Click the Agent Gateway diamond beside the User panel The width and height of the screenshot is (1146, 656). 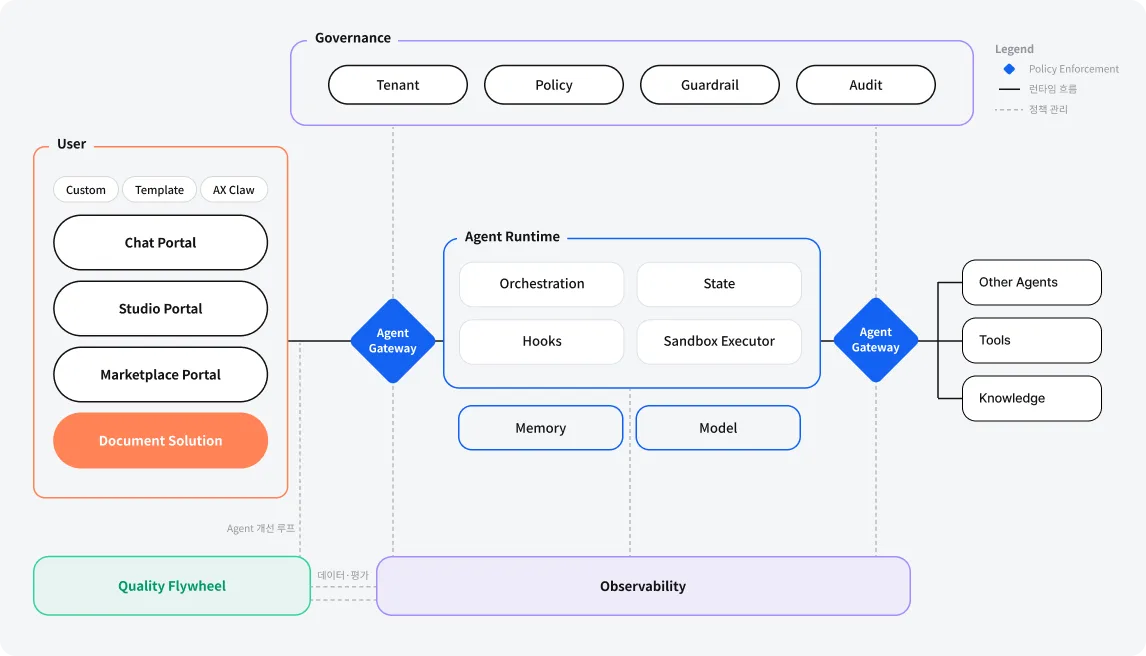[393, 340]
